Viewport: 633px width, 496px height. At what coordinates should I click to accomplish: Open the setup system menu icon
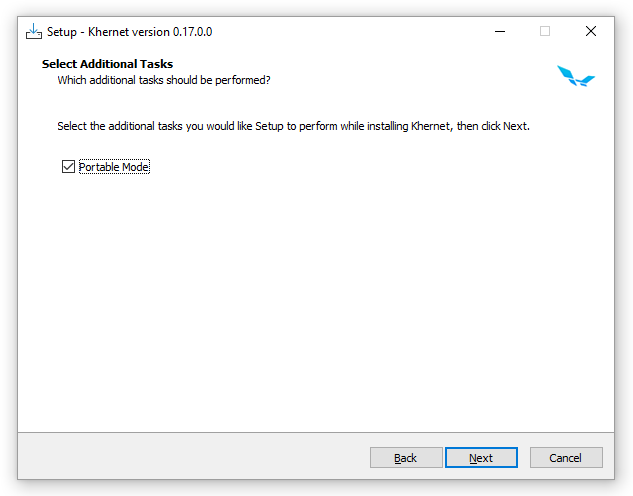click(x=33, y=31)
